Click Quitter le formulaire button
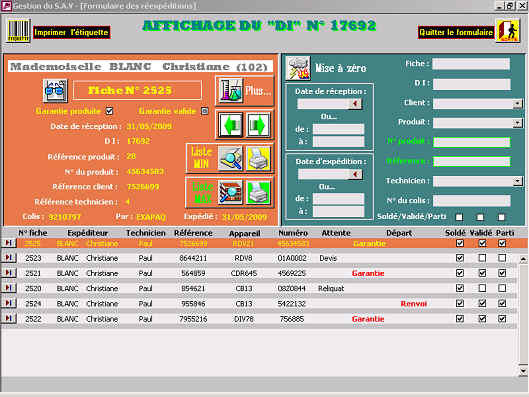 coord(456,32)
